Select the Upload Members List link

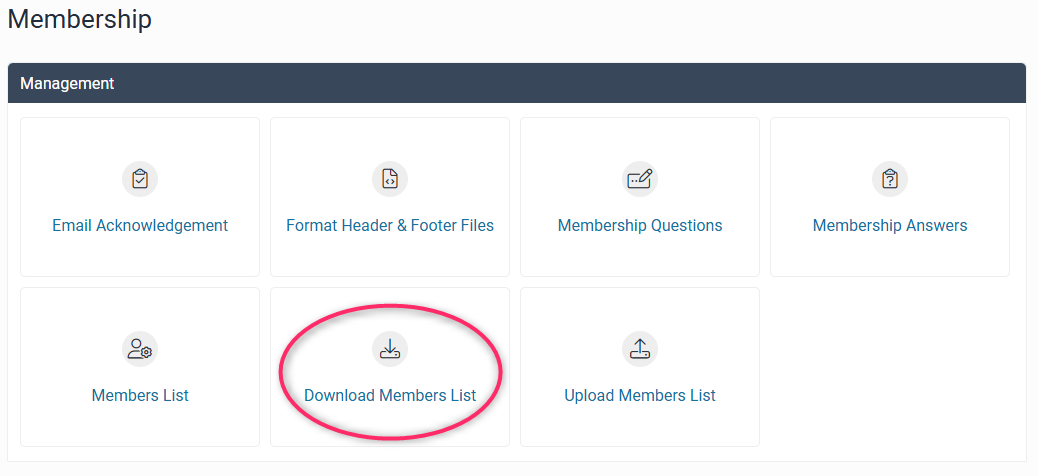pos(640,396)
